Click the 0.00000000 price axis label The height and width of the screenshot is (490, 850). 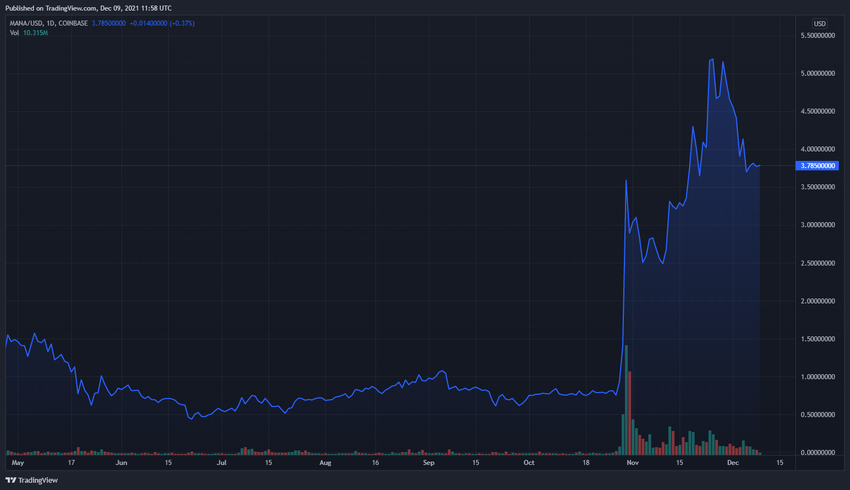817,453
